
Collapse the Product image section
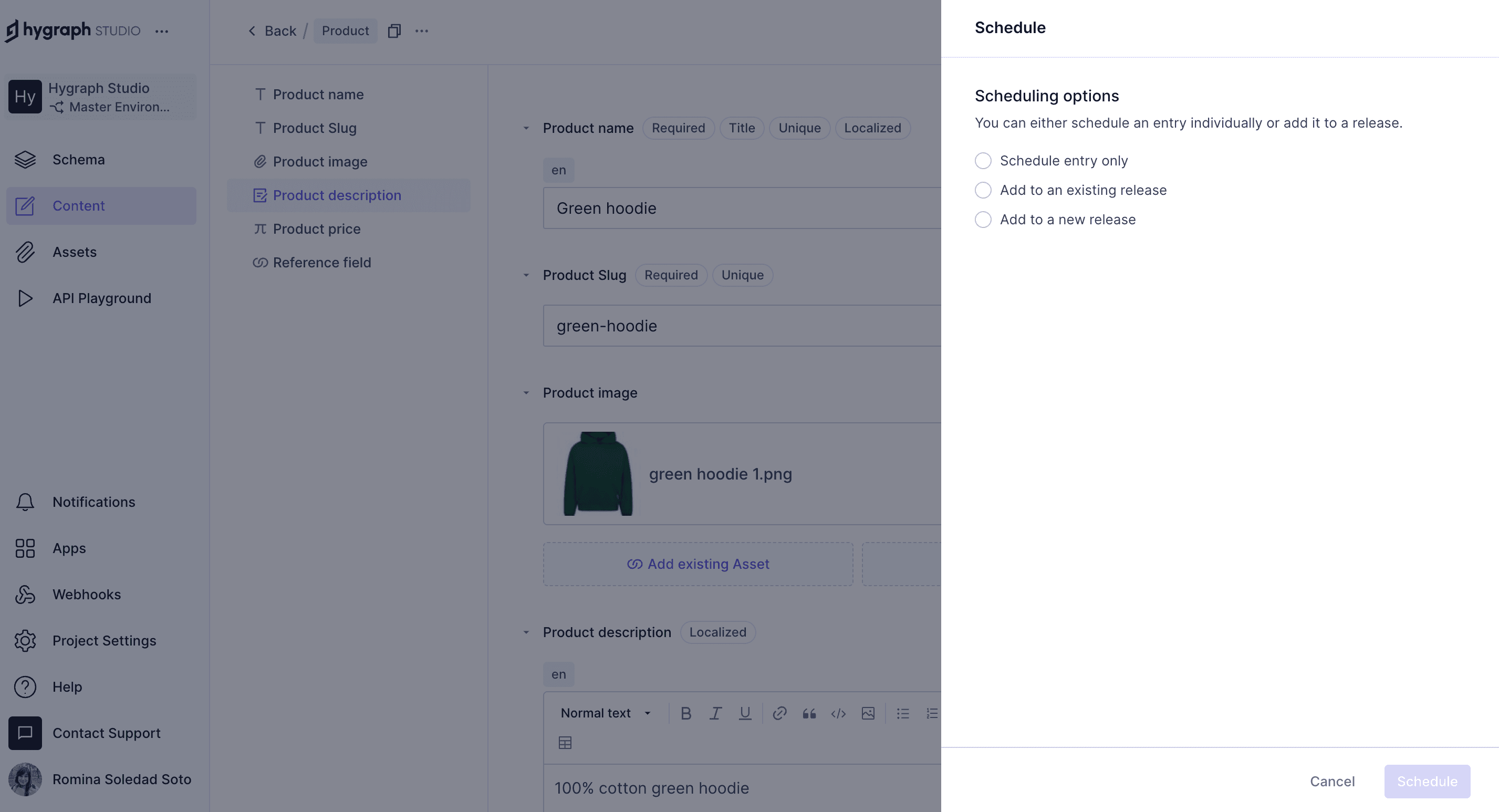point(526,393)
